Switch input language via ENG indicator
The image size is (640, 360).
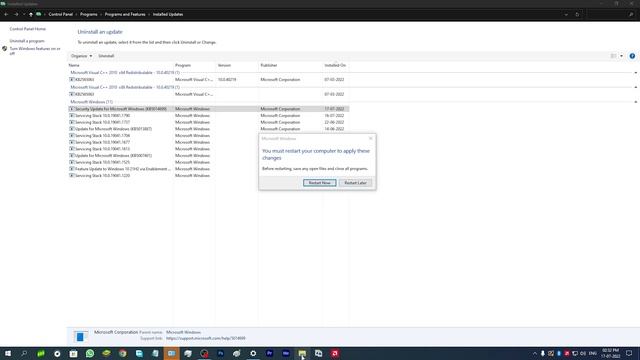click(593, 353)
